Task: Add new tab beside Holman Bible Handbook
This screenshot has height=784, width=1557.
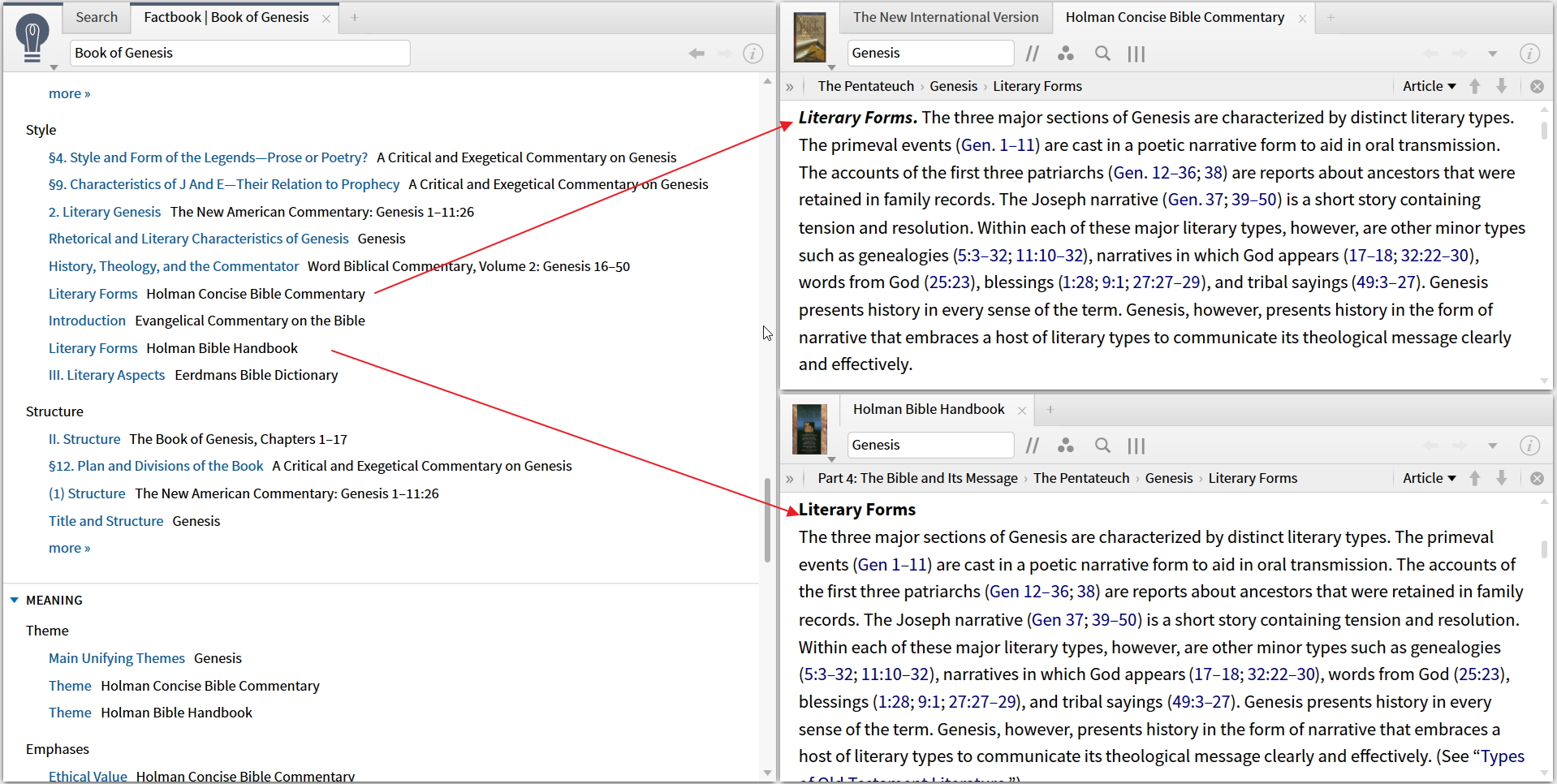Action: click(x=1050, y=410)
